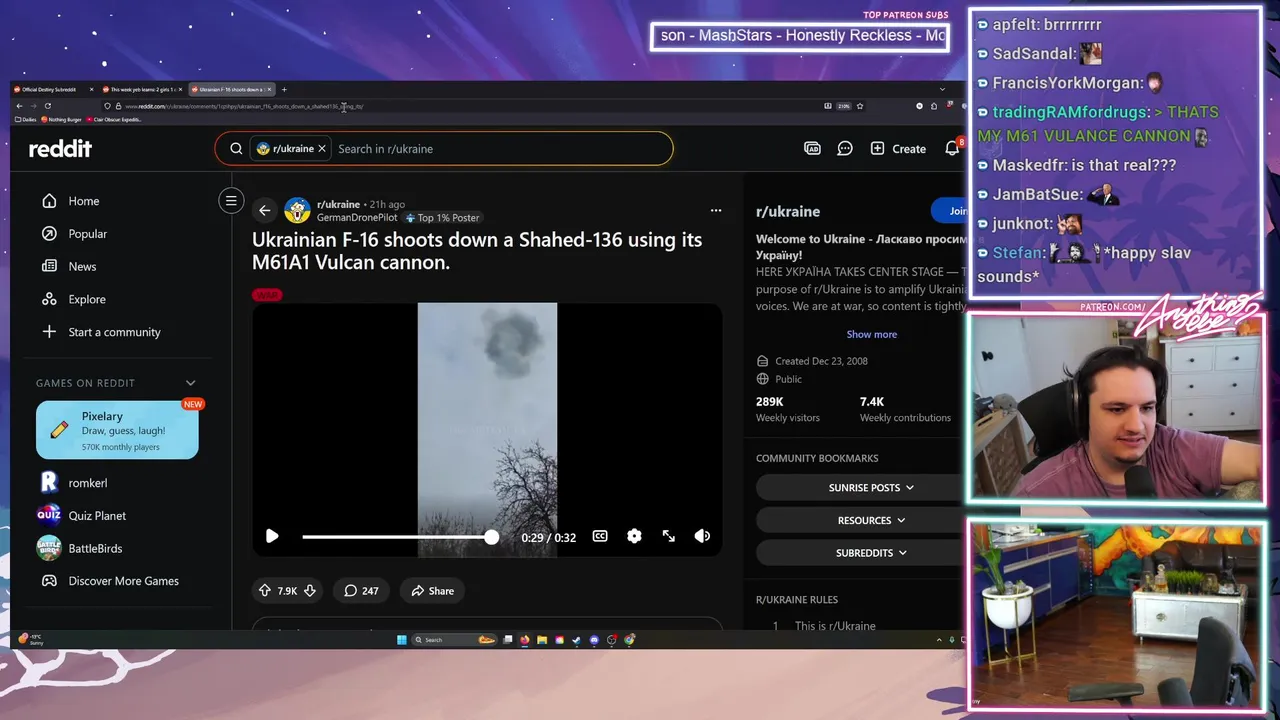The width and height of the screenshot is (1280, 720).
Task: Toggle video closed captions
Action: point(600,536)
